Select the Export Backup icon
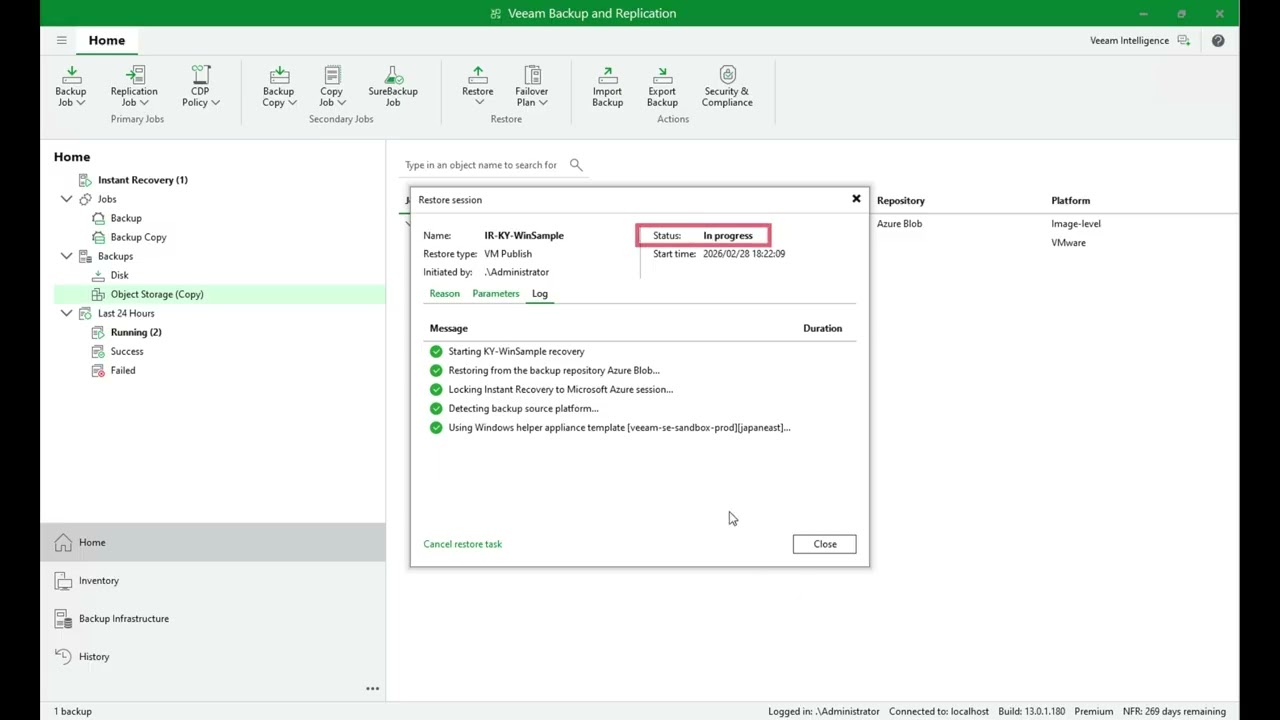 point(662,87)
